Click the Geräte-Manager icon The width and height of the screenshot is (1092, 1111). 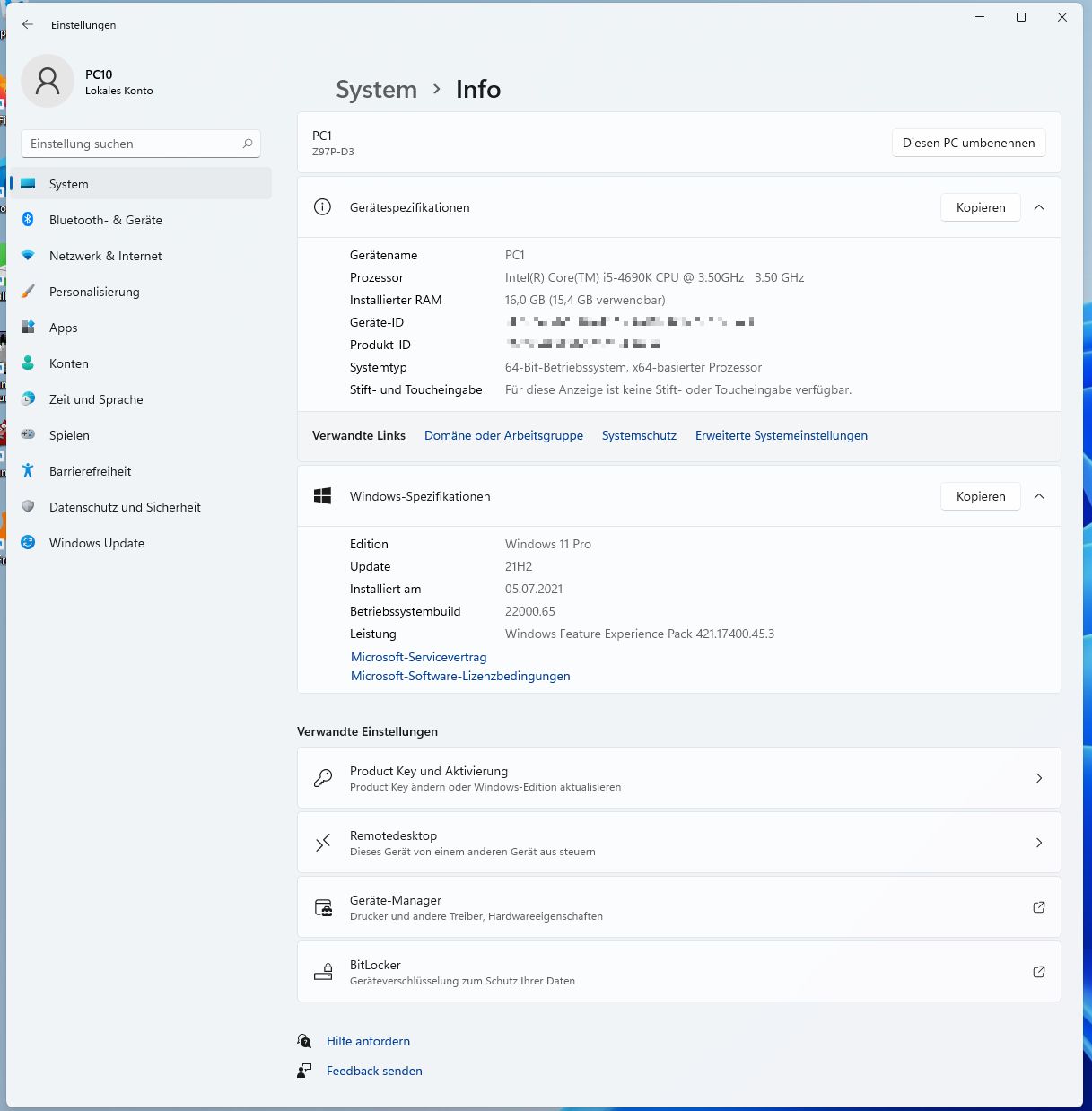323,907
